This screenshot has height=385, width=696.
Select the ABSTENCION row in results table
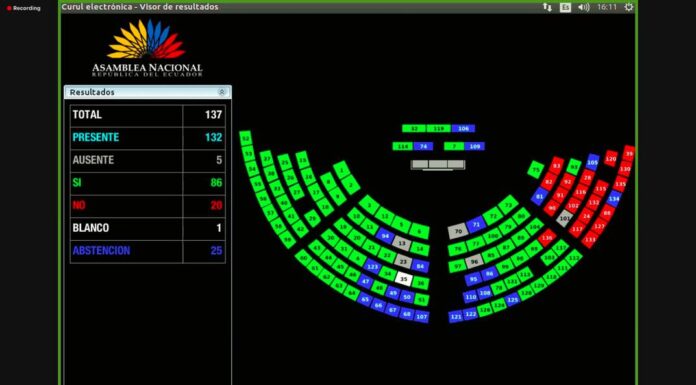tap(148, 251)
